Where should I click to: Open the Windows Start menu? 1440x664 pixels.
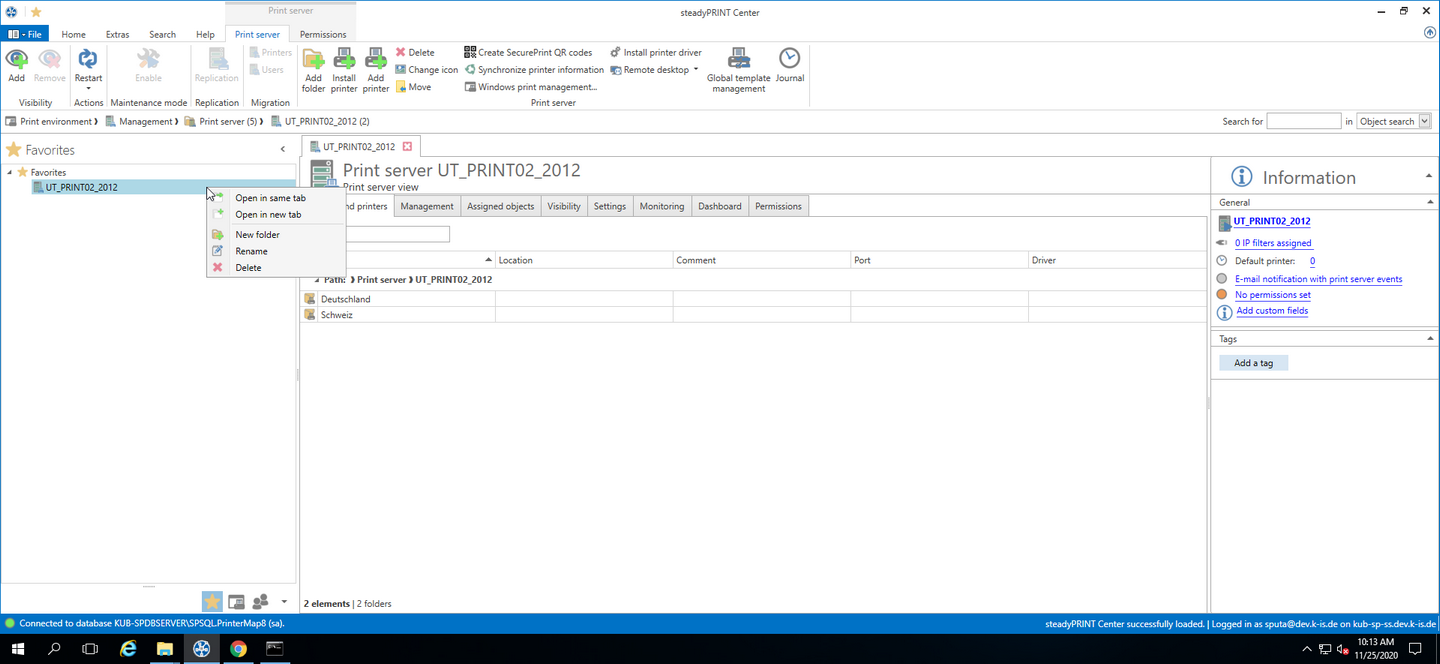coord(18,649)
